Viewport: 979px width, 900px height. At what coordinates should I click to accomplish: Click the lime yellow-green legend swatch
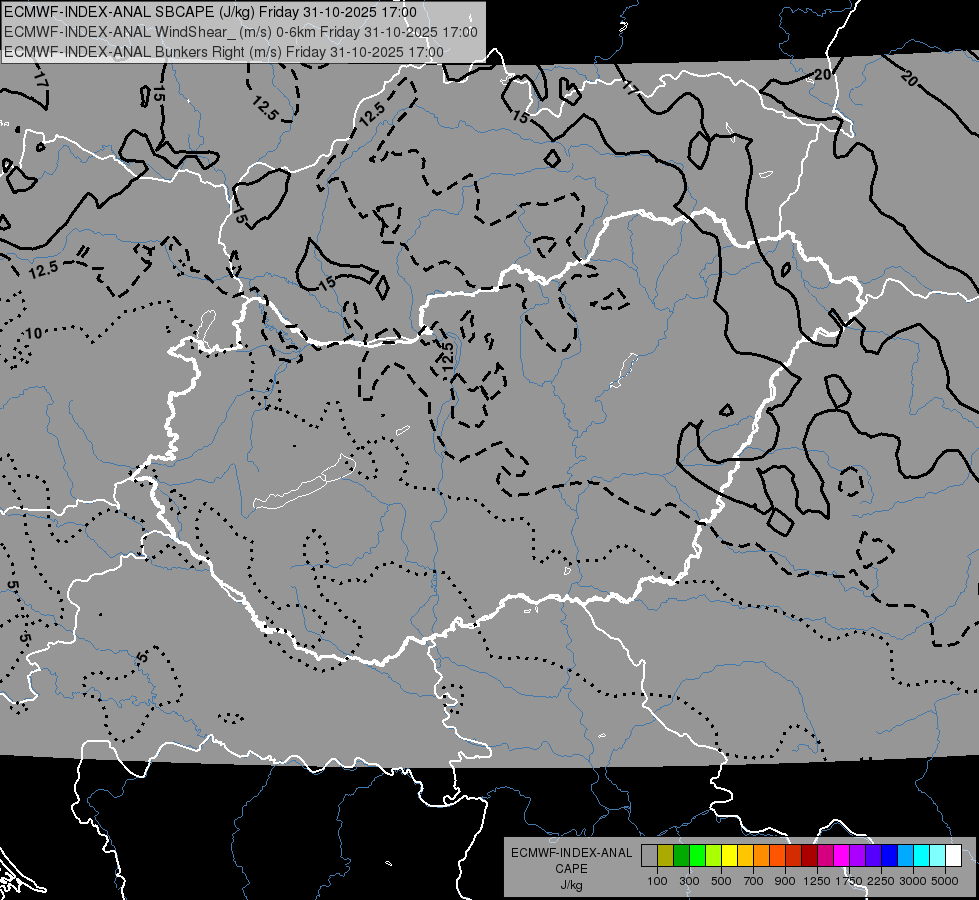713,856
